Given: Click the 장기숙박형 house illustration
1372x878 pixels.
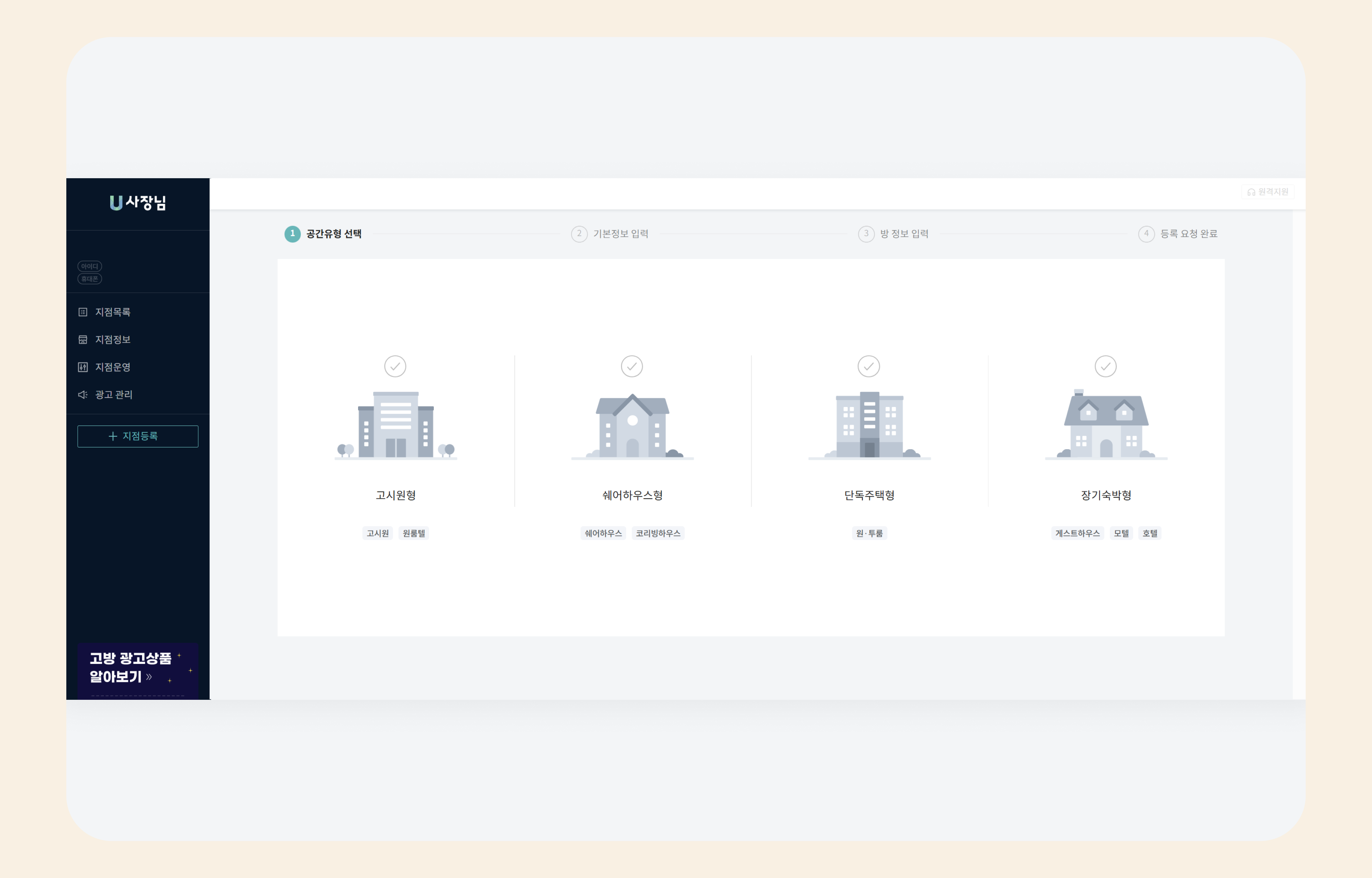Looking at the screenshot, I should tap(1106, 425).
